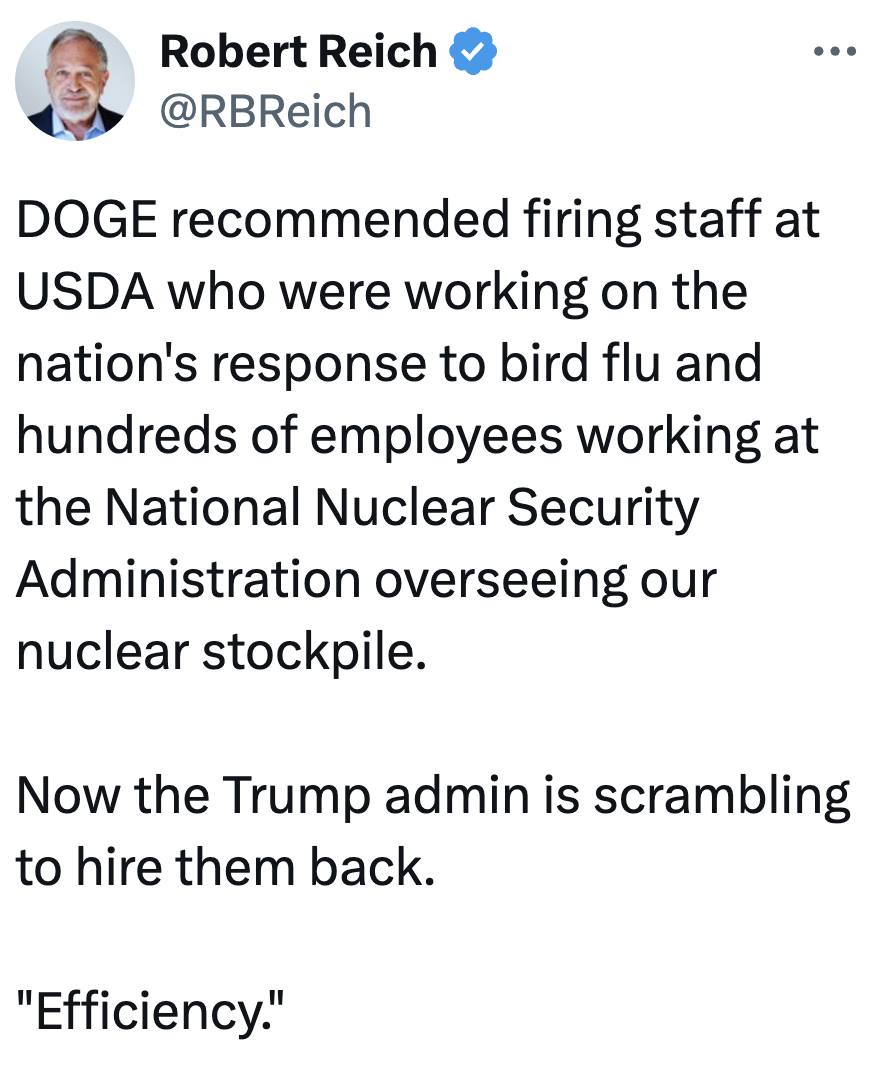Open the @RBReich handle link
The width and height of the screenshot is (892, 1066).
pyautogui.click(x=265, y=111)
